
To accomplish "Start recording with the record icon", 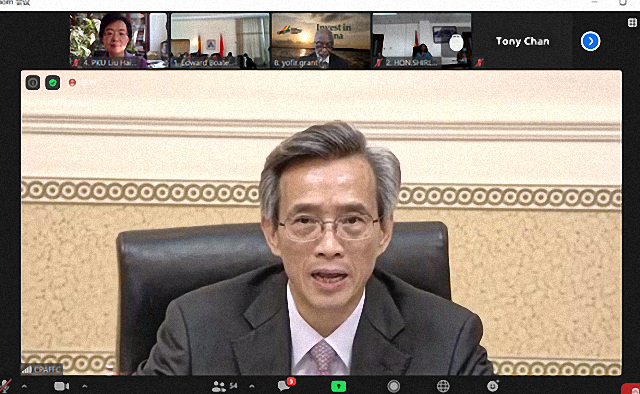I will (x=393, y=386).
